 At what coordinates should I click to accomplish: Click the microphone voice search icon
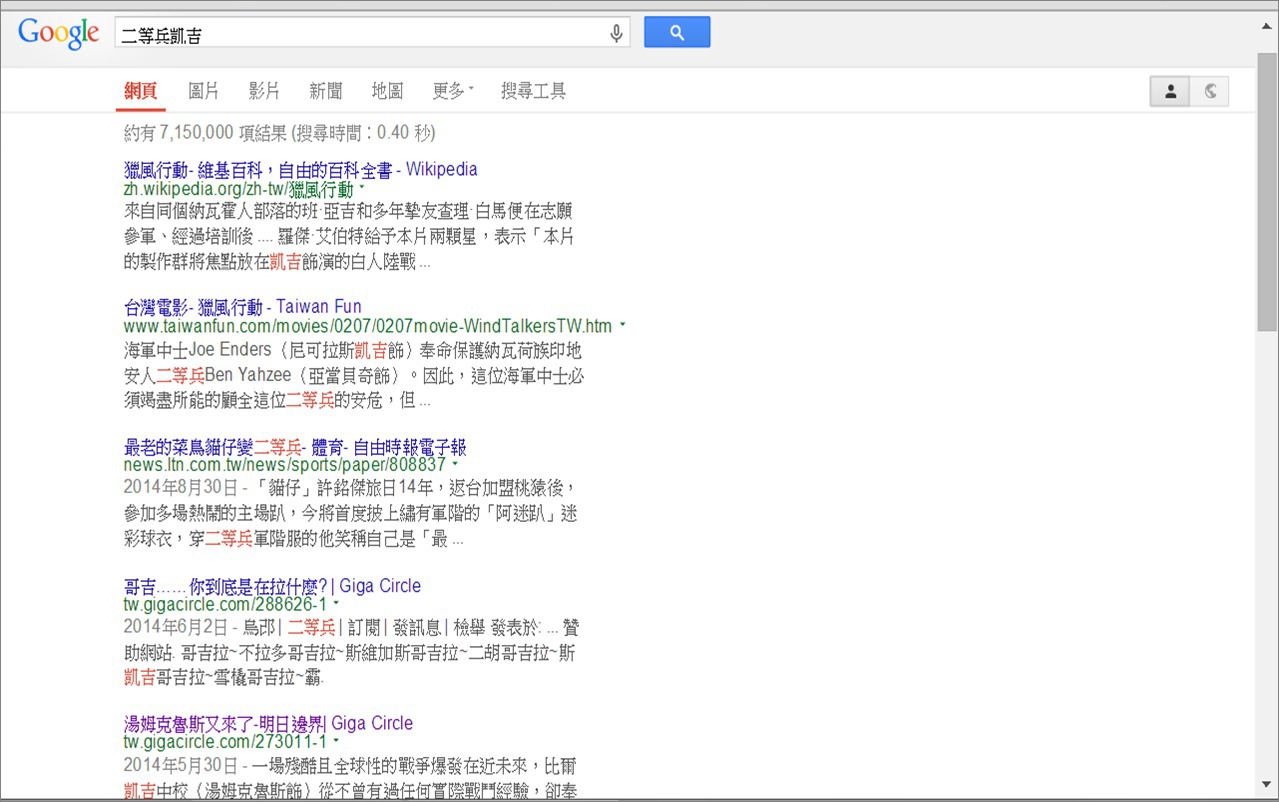616,33
